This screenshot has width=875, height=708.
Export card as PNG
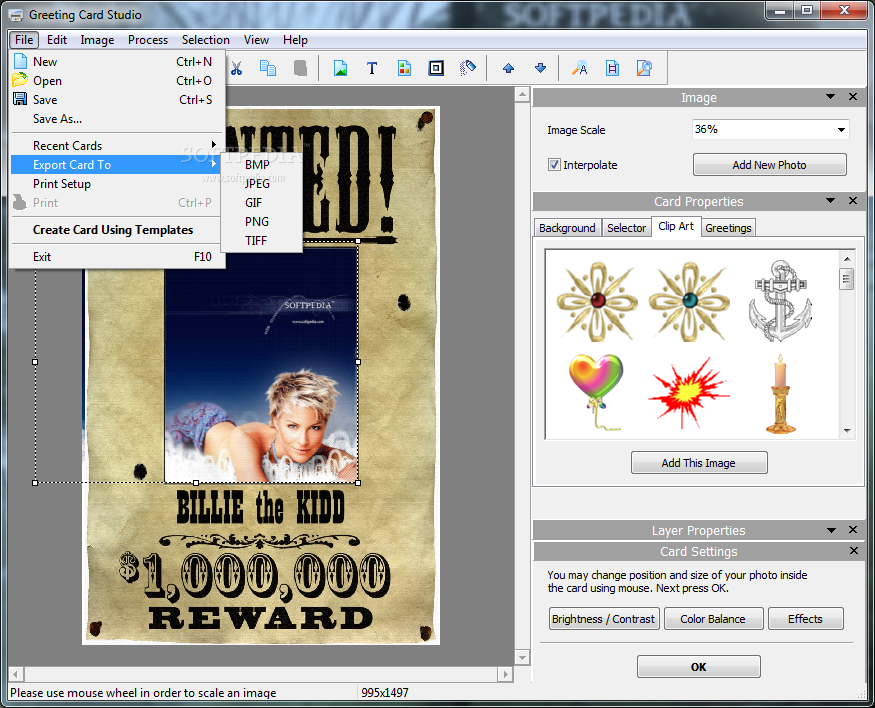click(261, 221)
